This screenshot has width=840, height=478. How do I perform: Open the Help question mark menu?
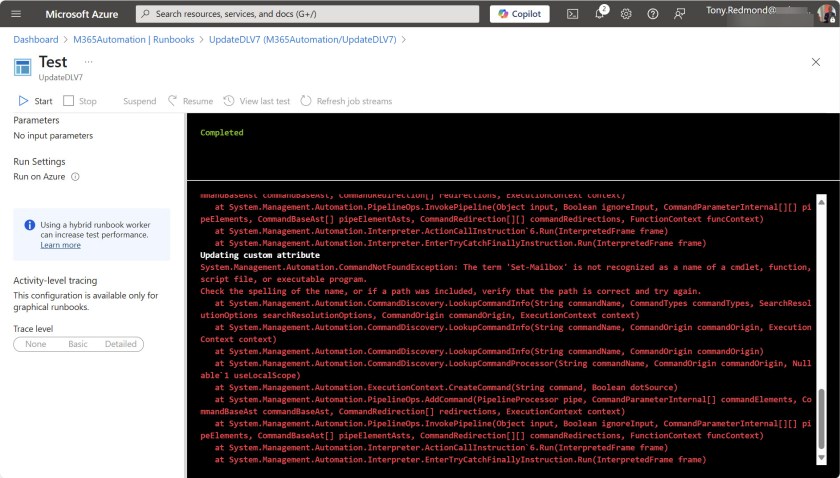[652, 14]
